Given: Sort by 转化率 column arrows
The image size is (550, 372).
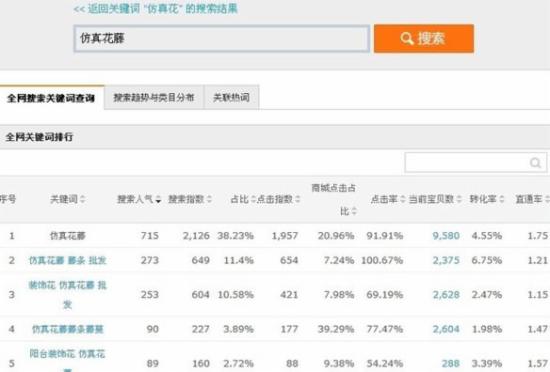Looking at the screenshot, I should [x=502, y=199].
